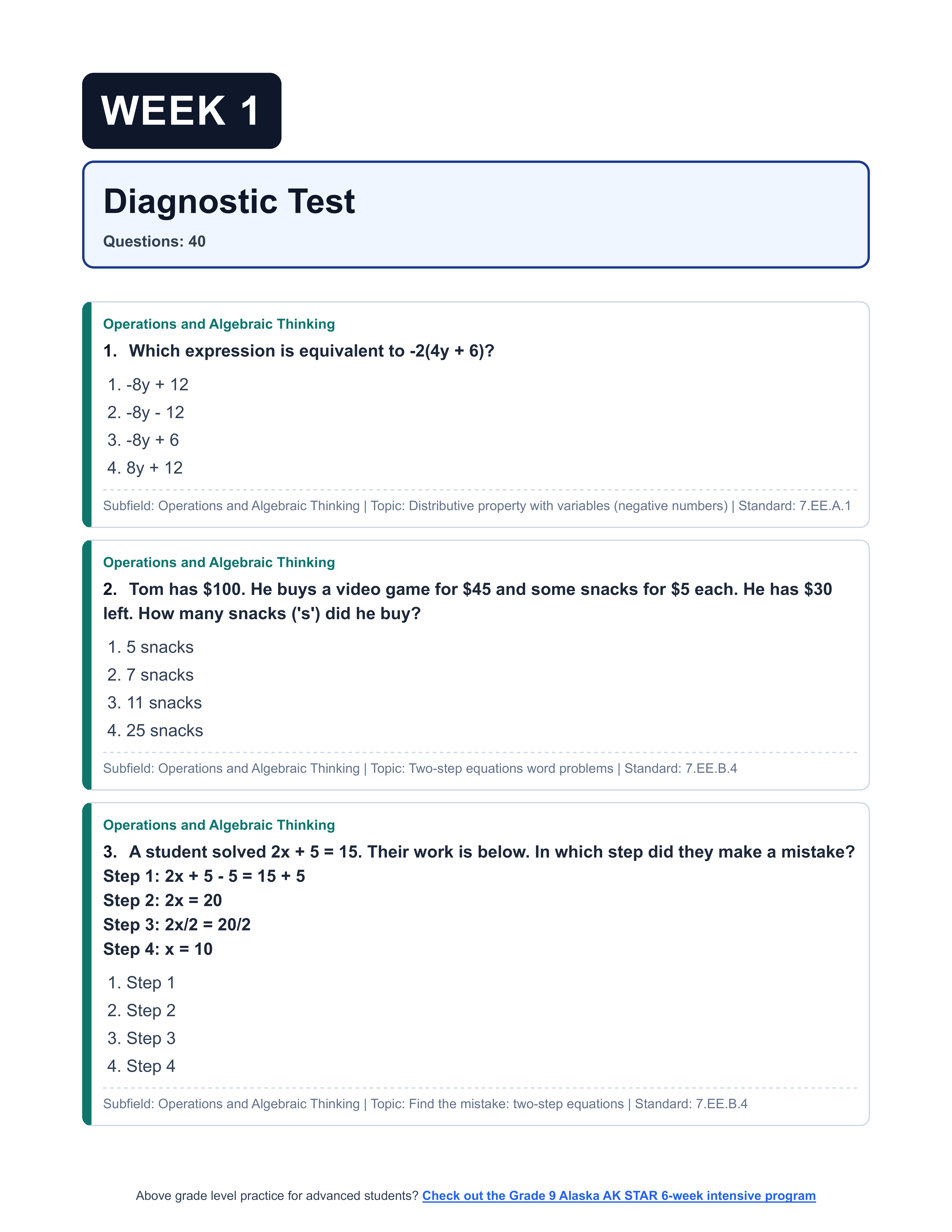
Task: Click the "Step 2: 2x = 20" work line
Action: click(162, 900)
